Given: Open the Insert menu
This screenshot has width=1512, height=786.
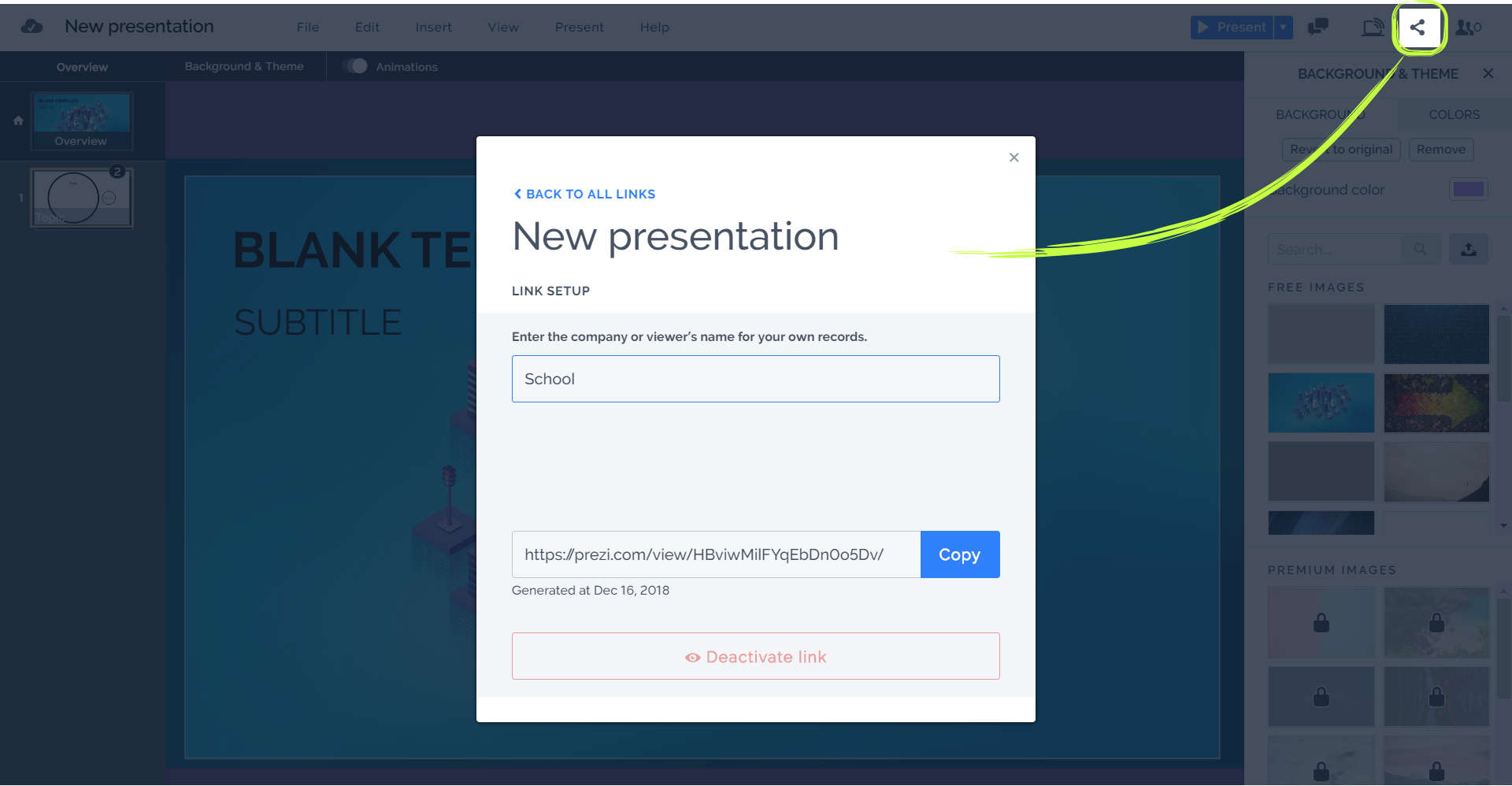Looking at the screenshot, I should pyautogui.click(x=433, y=27).
